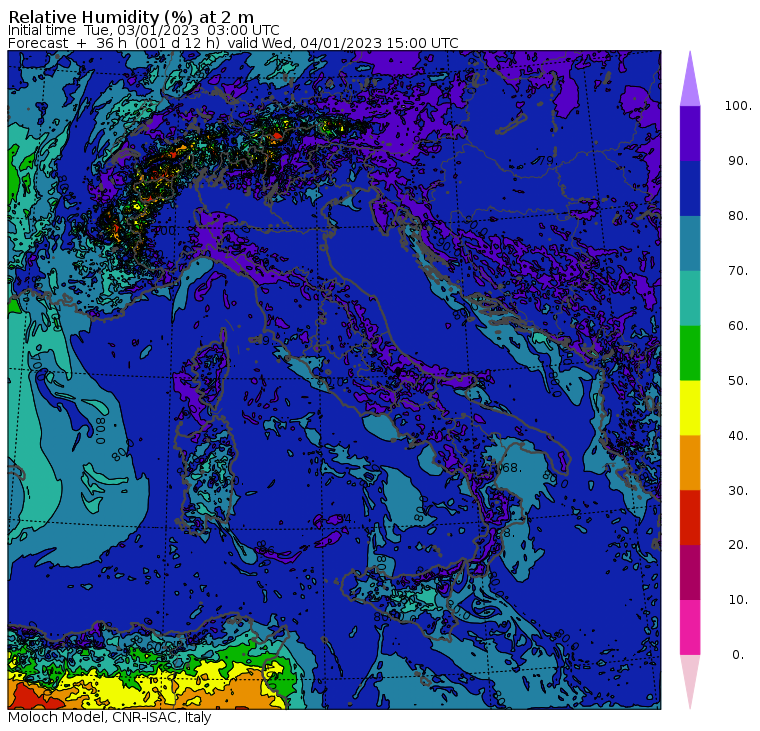This screenshot has height=731, width=760.
Task: Click 'Moloch Model, CNR-ISAC, Italy' credit text
Action: 110,717
